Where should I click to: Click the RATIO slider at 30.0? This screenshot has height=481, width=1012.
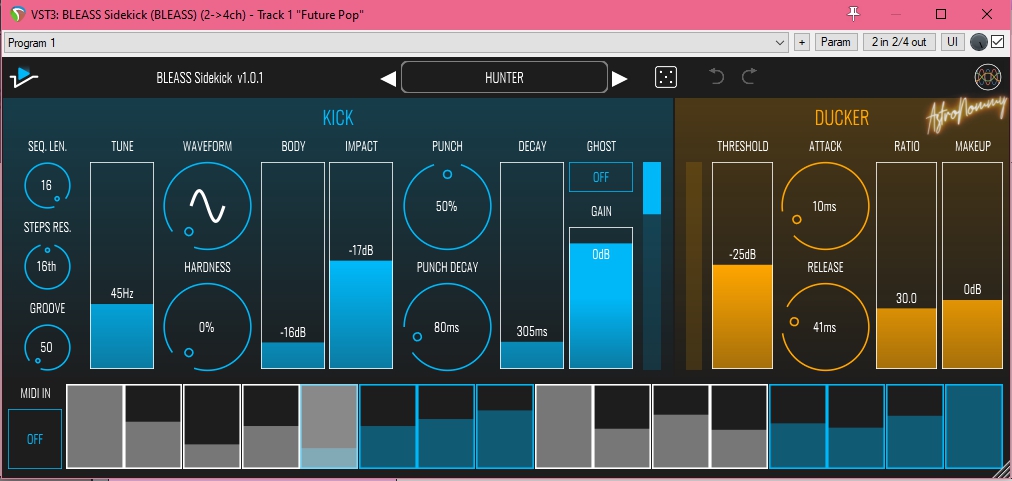point(906,265)
